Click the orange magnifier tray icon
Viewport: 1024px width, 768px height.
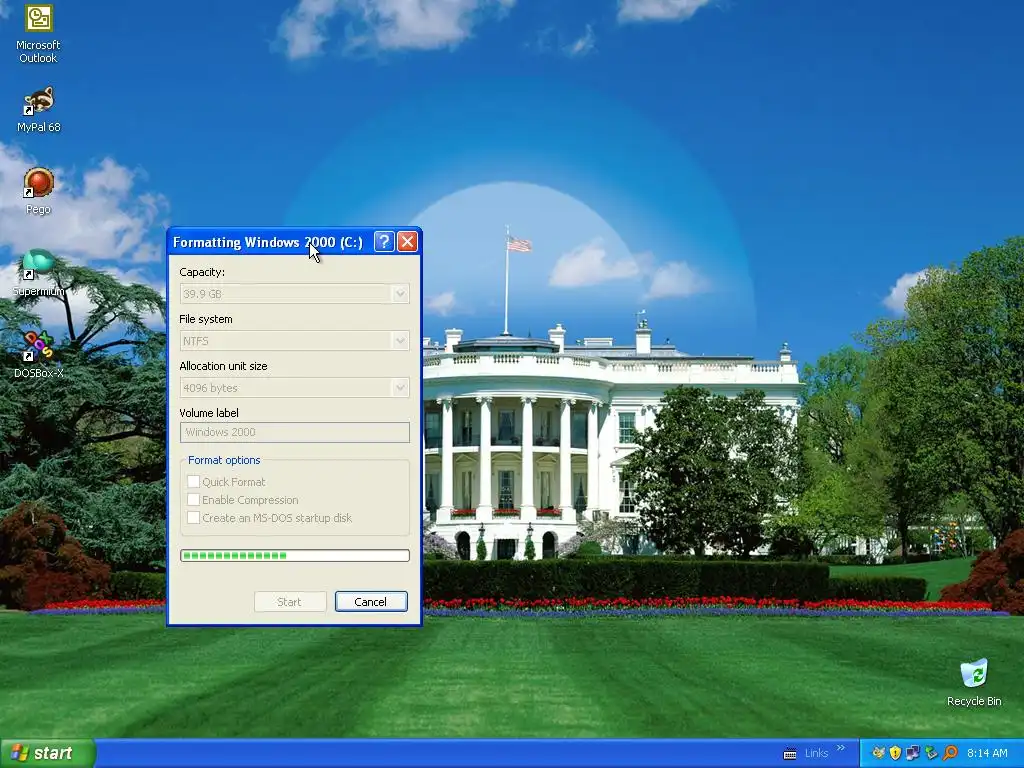[x=950, y=753]
